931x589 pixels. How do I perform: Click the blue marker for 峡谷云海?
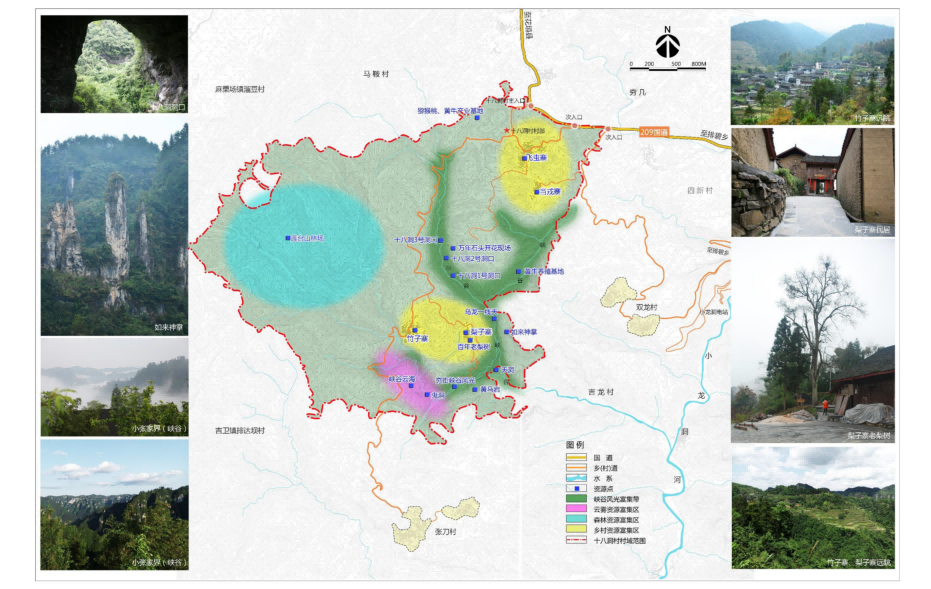tap(411, 385)
